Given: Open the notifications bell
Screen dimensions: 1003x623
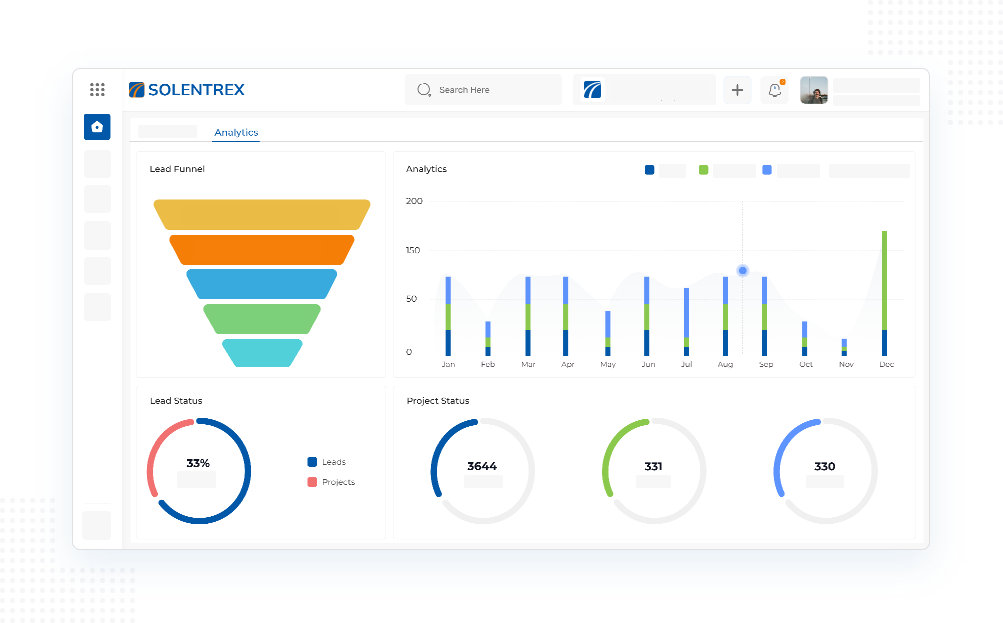Looking at the screenshot, I should [x=774, y=90].
